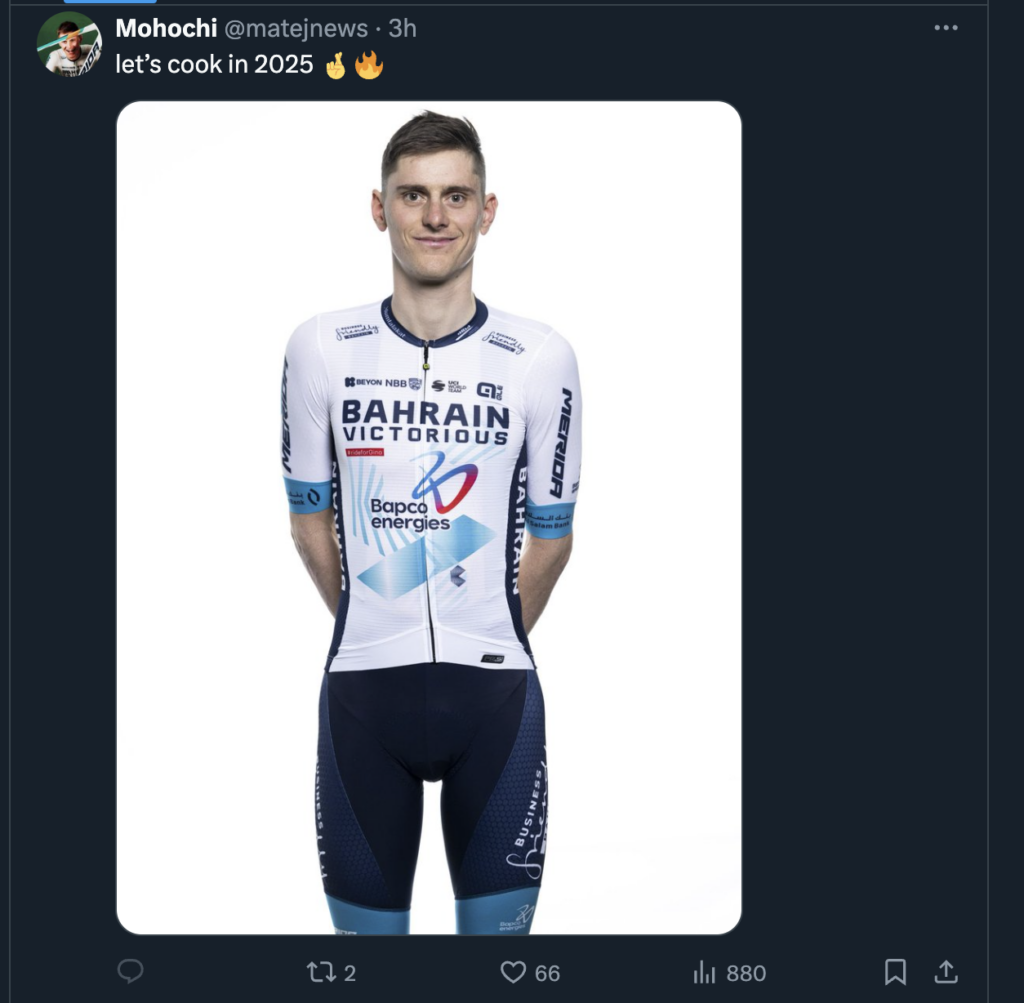Click the 3h timestamp
Image resolution: width=1024 pixels, height=1003 pixels.
tap(402, 29)
